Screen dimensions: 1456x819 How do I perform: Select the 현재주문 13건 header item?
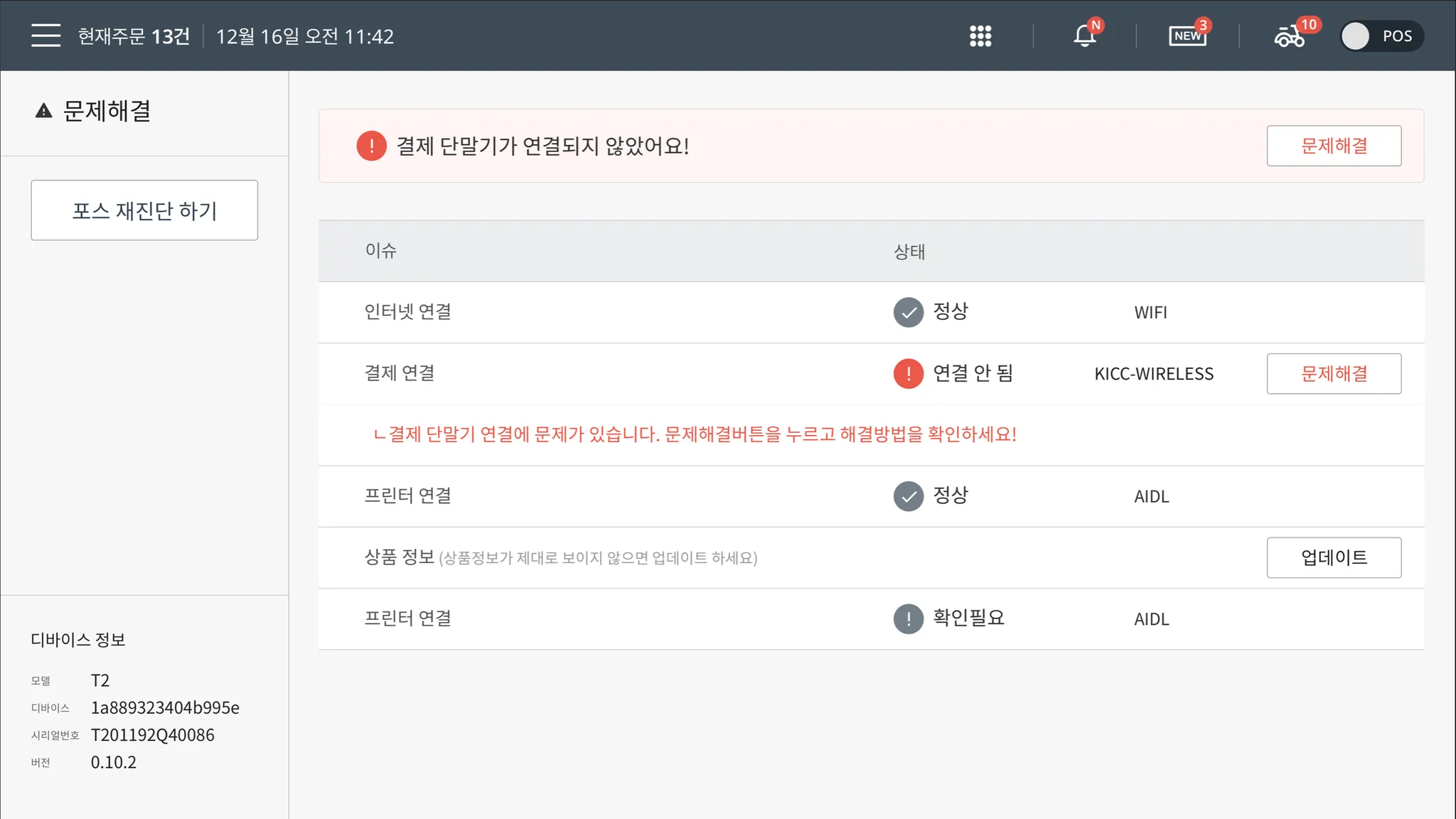pyautogui.click(x=134, y=36)
